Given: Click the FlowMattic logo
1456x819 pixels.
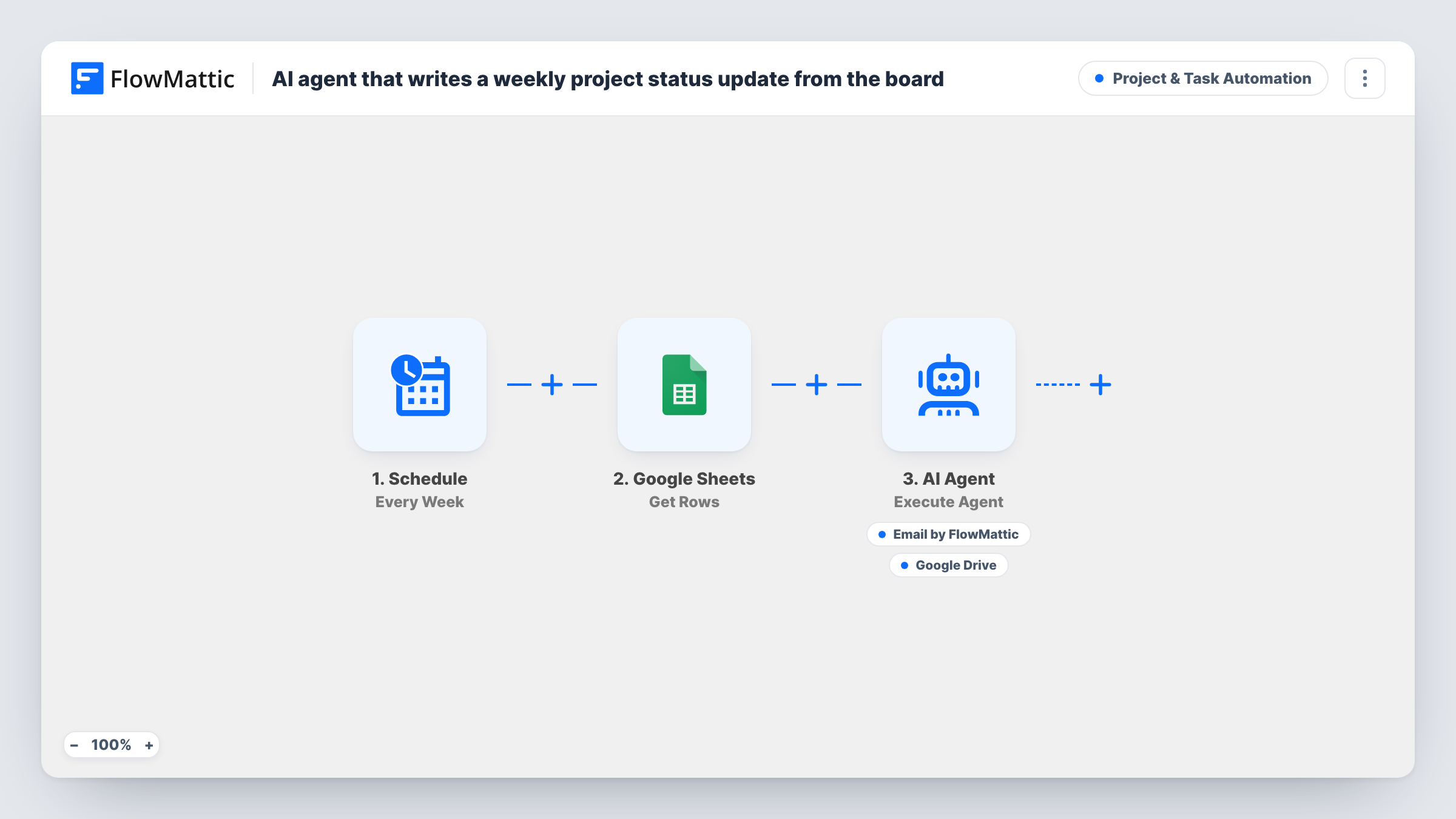Looking at the screenshot, I should pyautogui.click(x=153, y=78).
